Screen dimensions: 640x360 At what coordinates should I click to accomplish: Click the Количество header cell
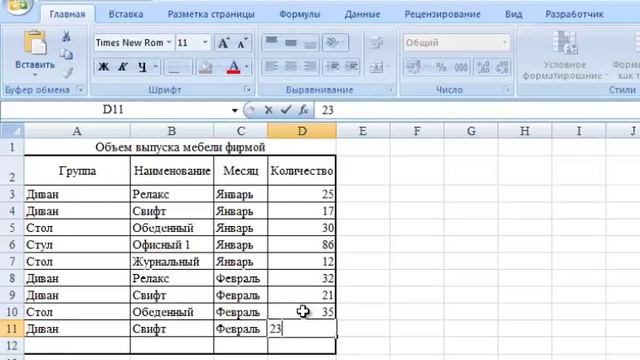point(302,171)
